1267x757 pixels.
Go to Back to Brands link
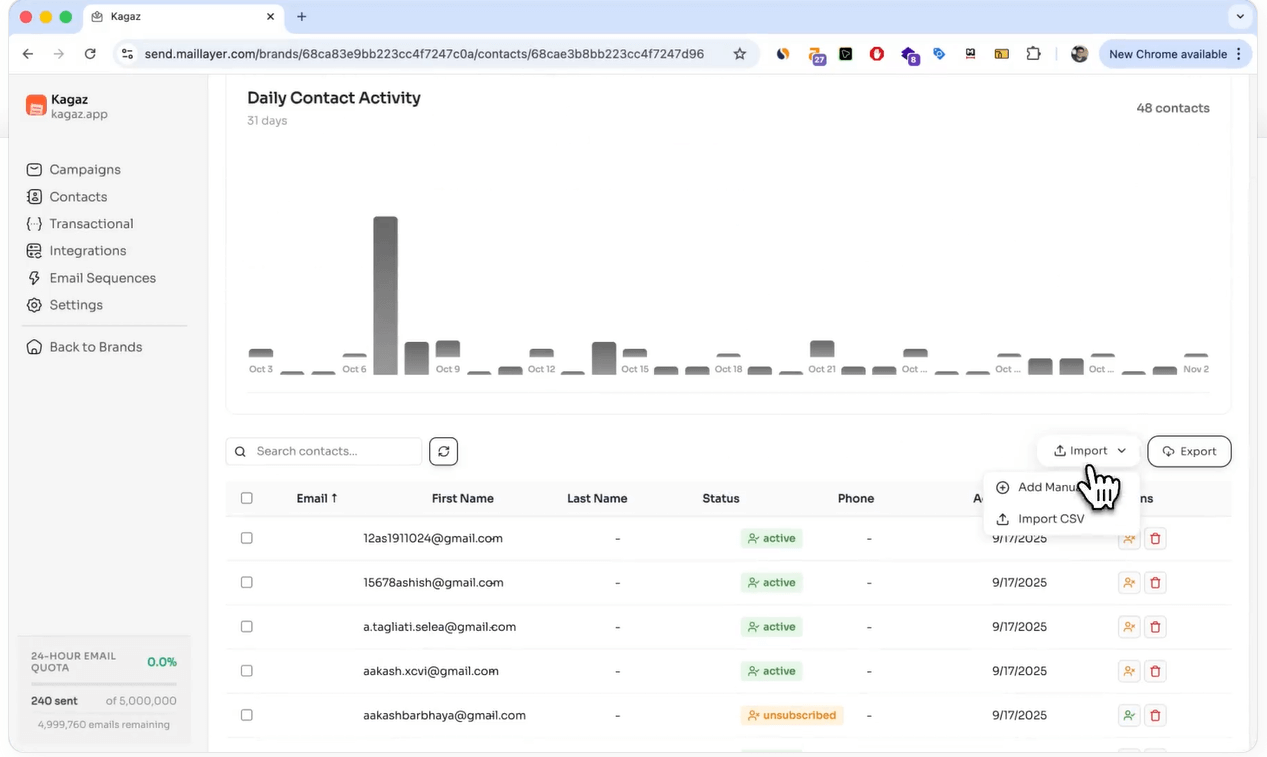tap(95, 347)
